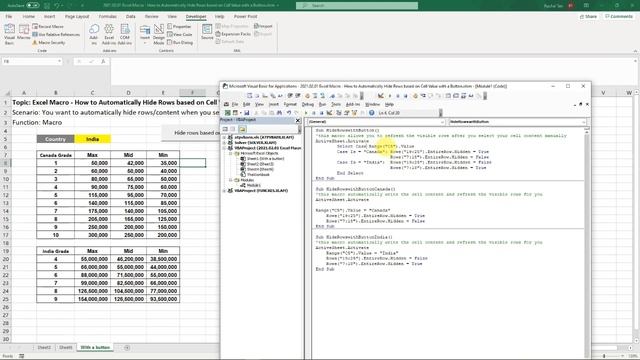Open the Format menu in VBA
Screen dimensions: 640x360
(290, 104)
